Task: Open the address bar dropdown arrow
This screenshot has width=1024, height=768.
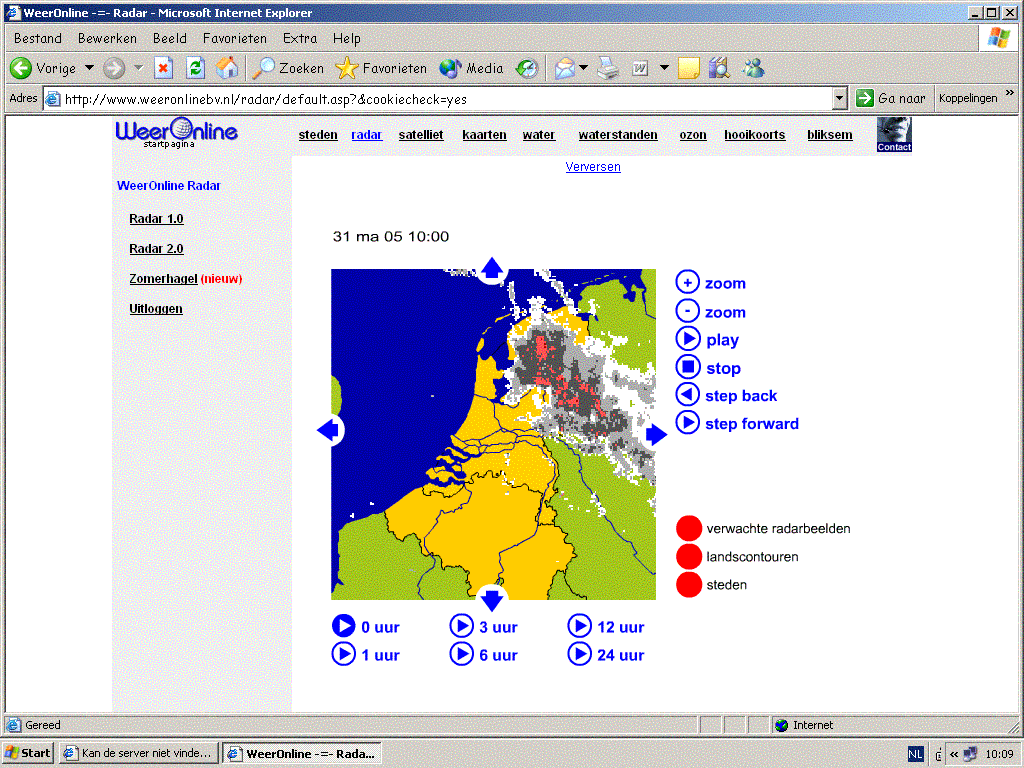Action: tap(839, 99)
